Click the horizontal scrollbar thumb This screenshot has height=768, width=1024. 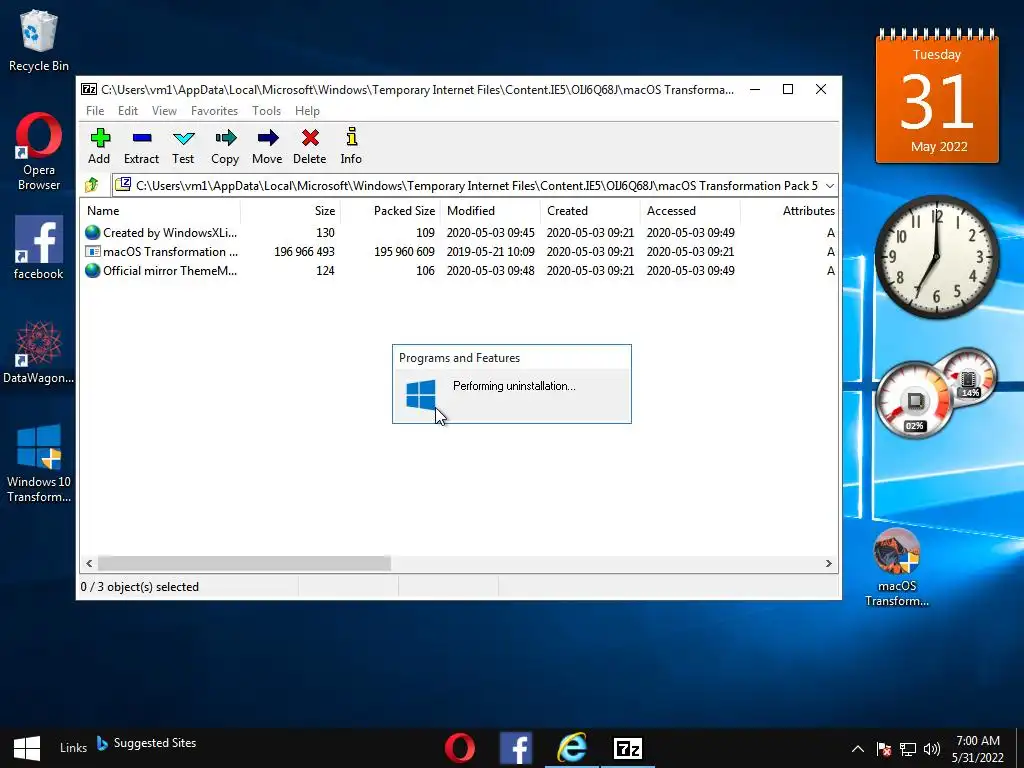(x=244, y=563)
